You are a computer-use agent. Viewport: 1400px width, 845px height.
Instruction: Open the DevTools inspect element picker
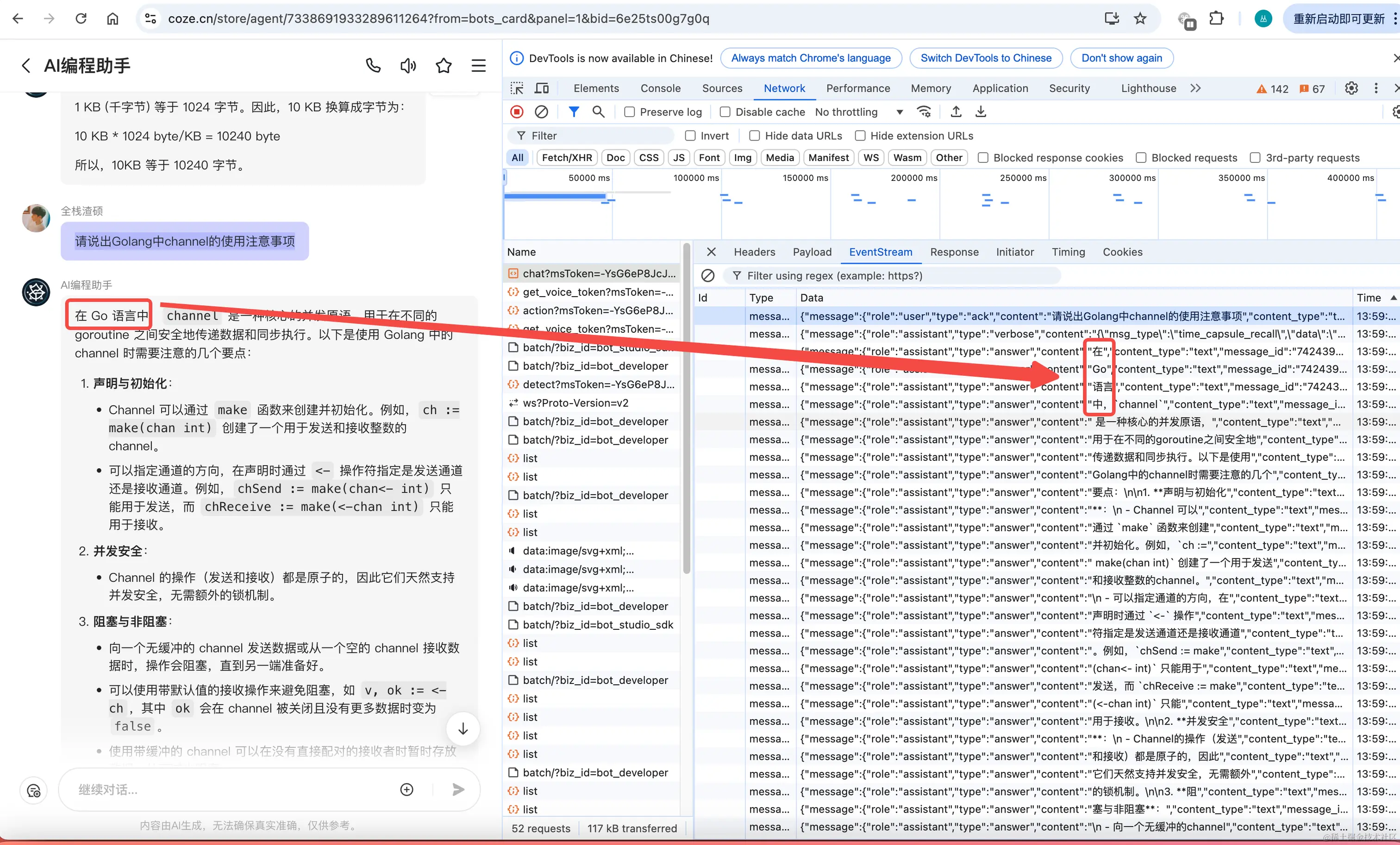(x=517, y=88)
